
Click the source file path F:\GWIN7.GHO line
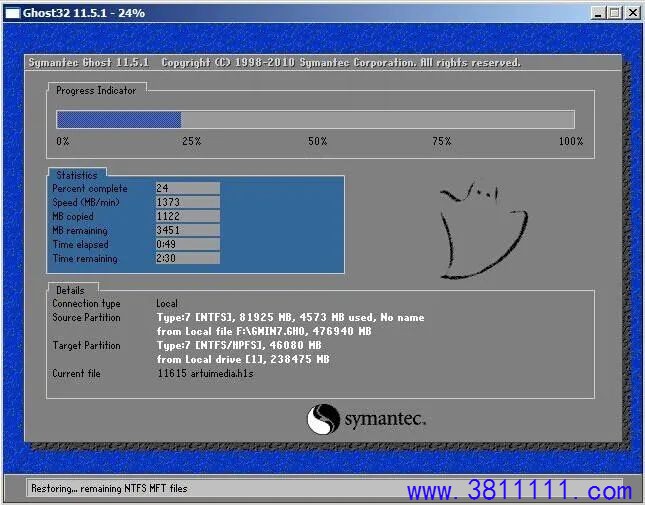[264, 331]
